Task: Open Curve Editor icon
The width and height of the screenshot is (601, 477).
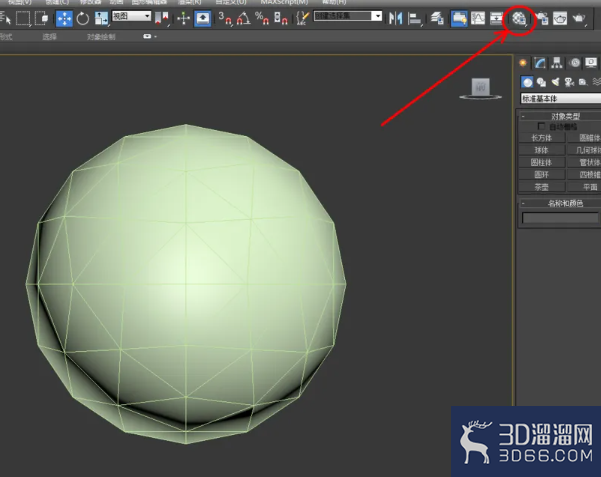Action: 478,18
